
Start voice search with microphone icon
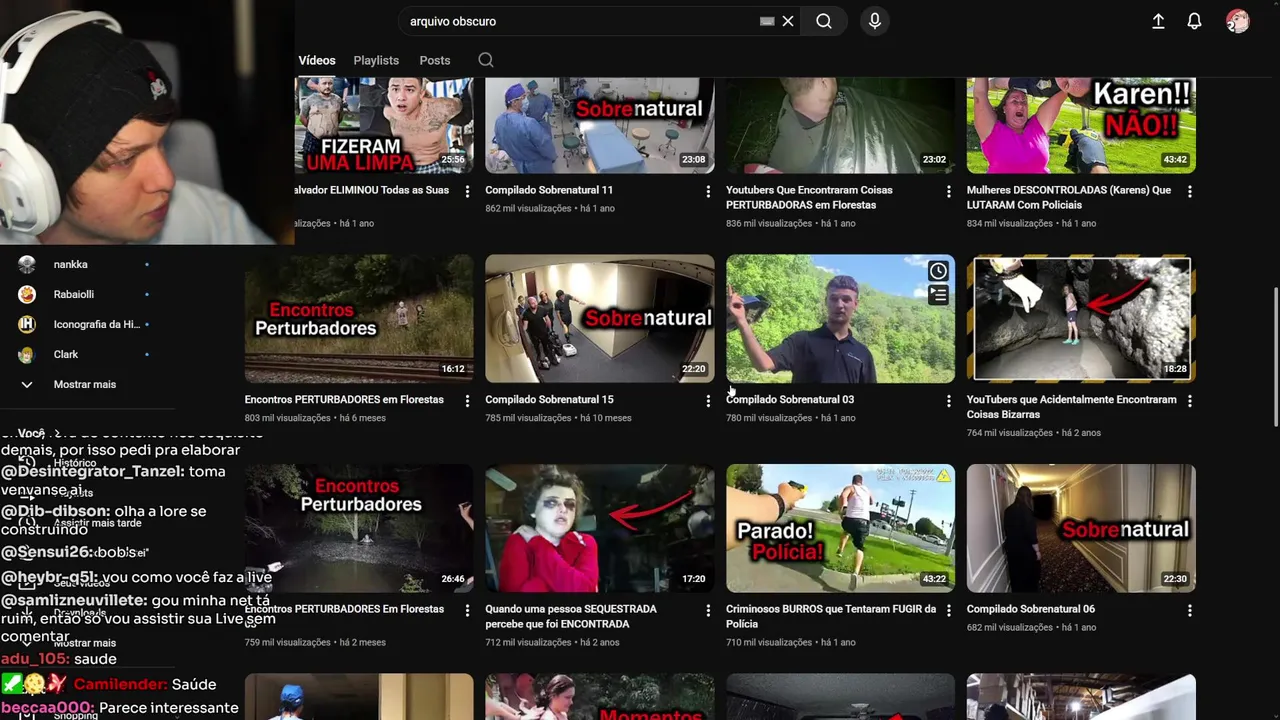[x=875, y=21]
